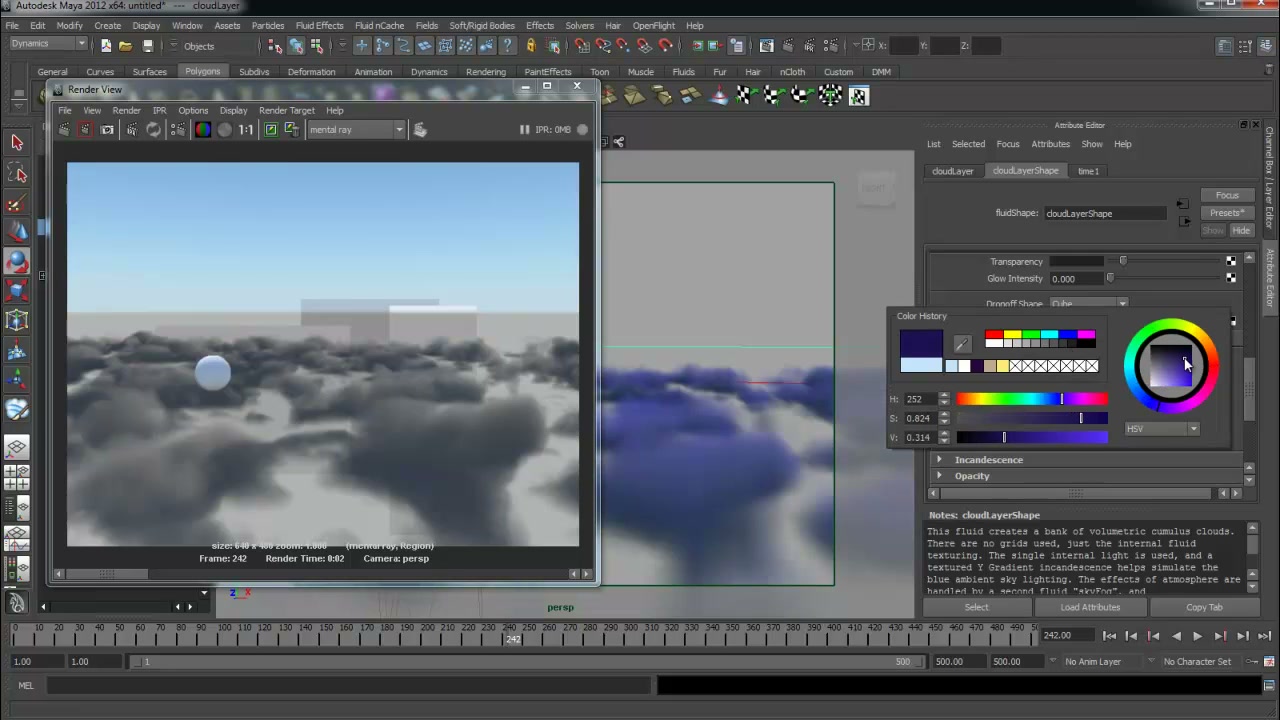Image resolution: width=1280 pixels, height=720 pixels.
Task: Click the new scene icon
Action: [106, 45]
